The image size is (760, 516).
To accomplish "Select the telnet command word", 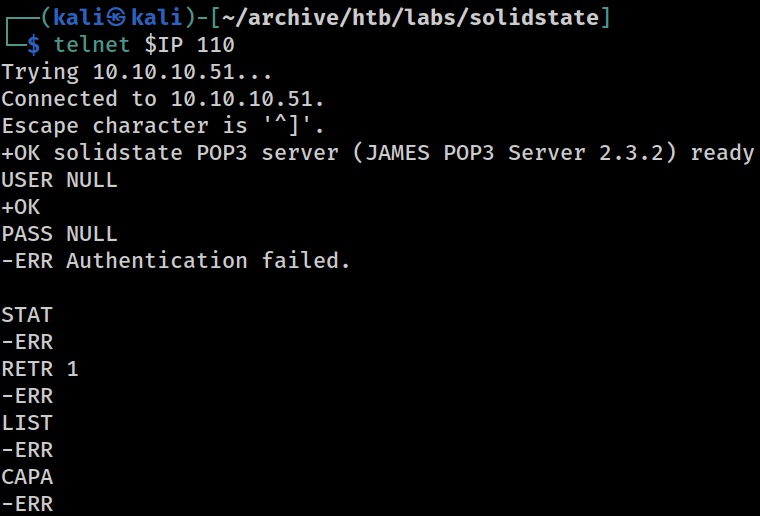I will (92, 45).
